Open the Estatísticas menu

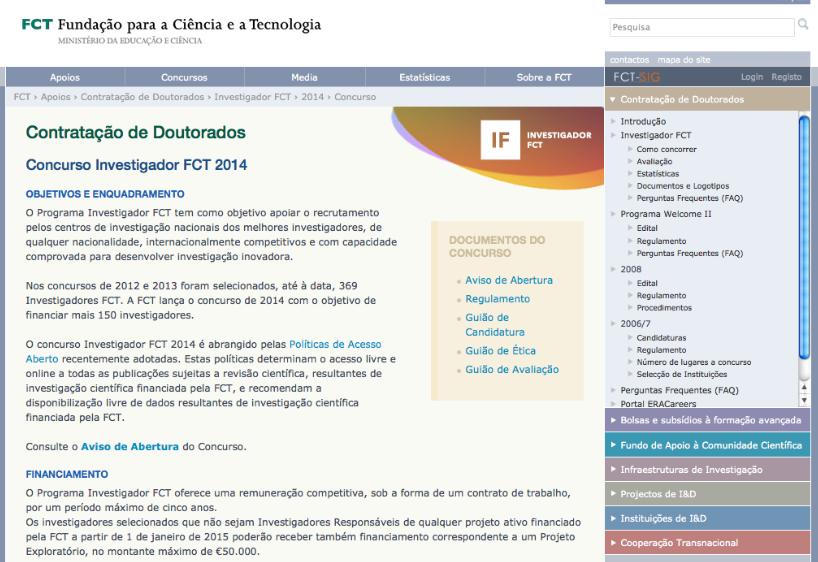[x=425, y=77]
